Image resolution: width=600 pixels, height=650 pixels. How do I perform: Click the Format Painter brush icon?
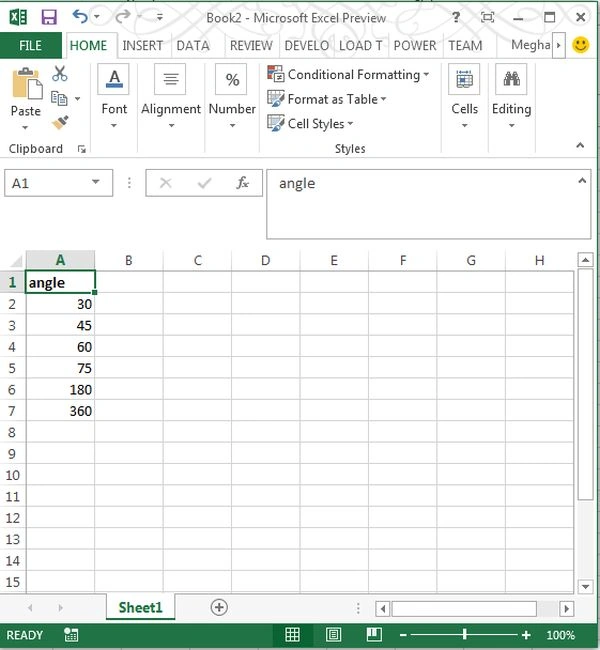point(61,123)
